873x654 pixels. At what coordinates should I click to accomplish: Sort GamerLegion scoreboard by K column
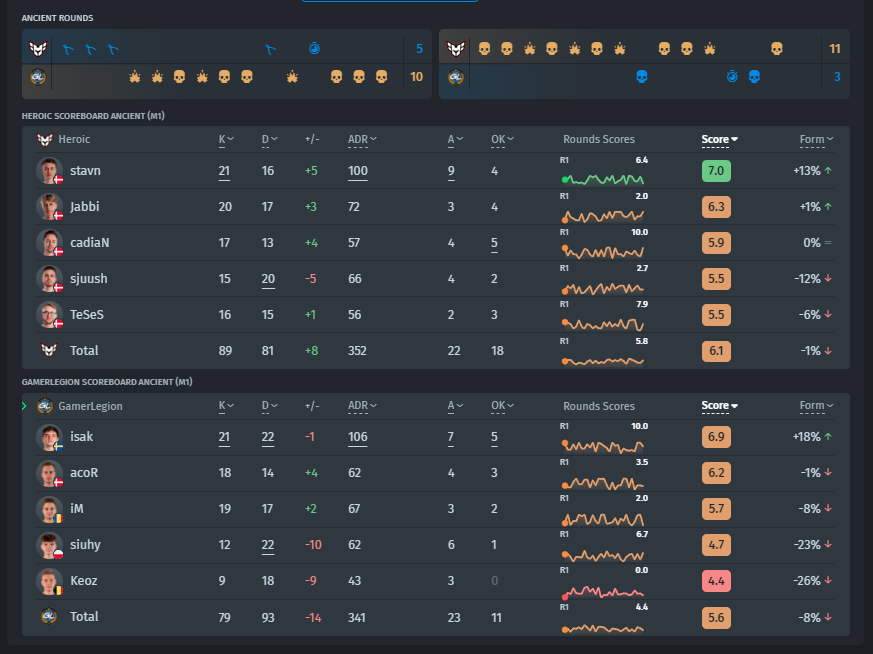(x=226, y=406)
